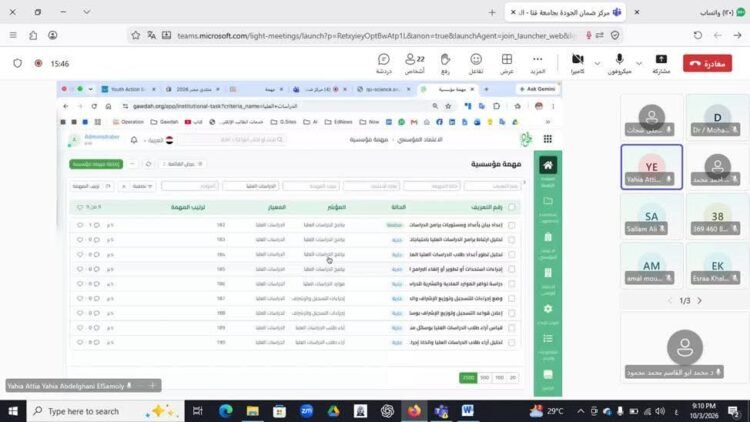Click the Dr / Moha... D participant tile

[717, 118]
